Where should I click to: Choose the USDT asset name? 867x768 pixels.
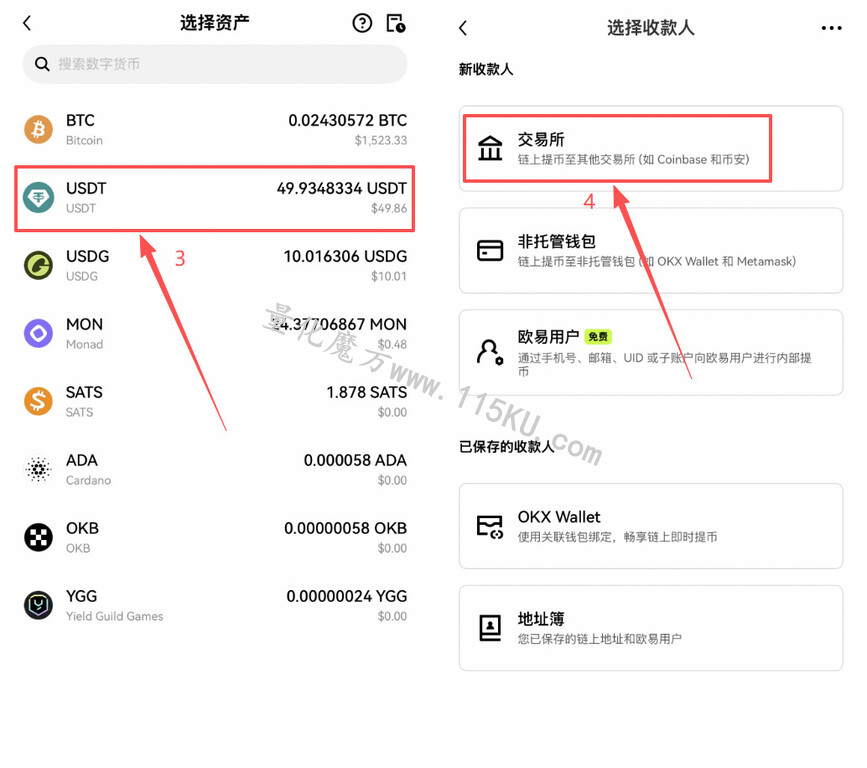[86, 189]
